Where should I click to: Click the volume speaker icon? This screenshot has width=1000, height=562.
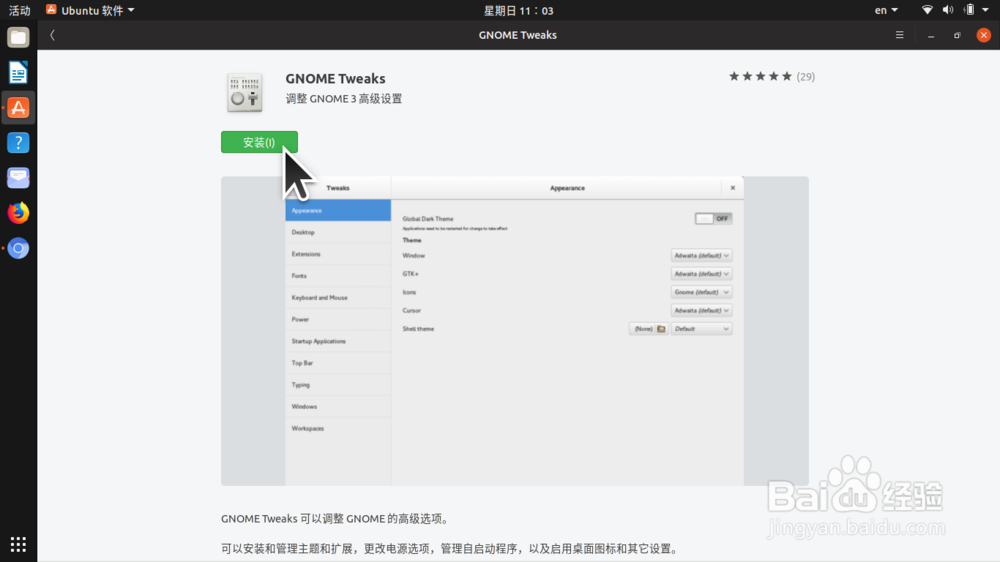(948, 10)
